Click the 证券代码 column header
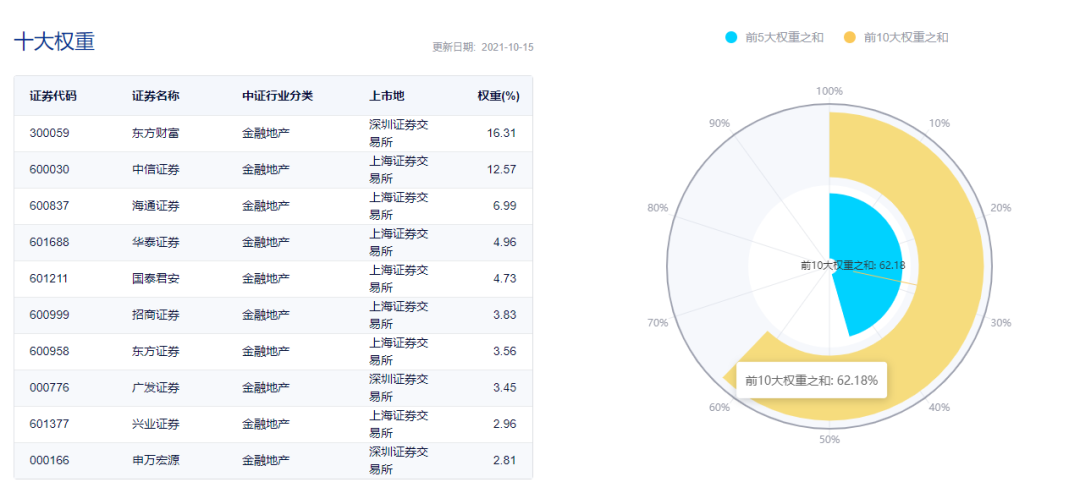This screenshot has width=1080, height=504. 53,96
